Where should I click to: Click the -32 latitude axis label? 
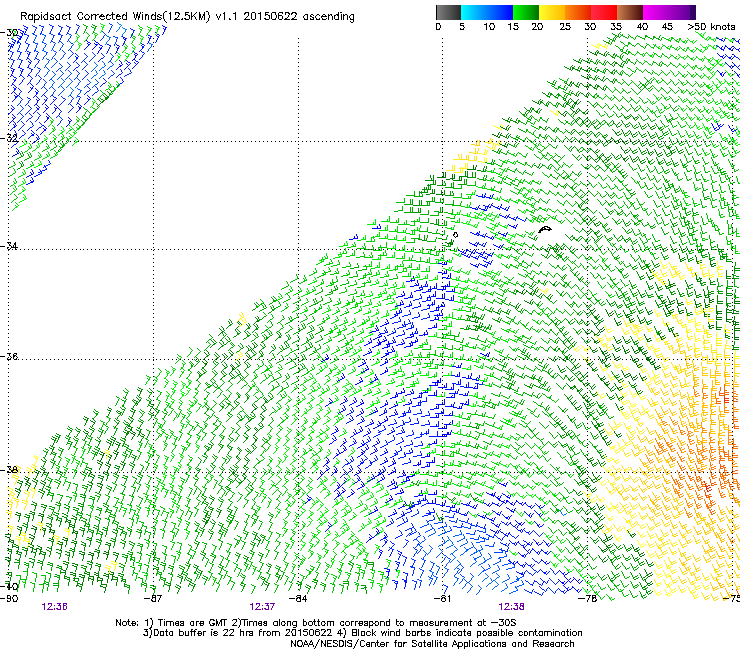[9, 138]
